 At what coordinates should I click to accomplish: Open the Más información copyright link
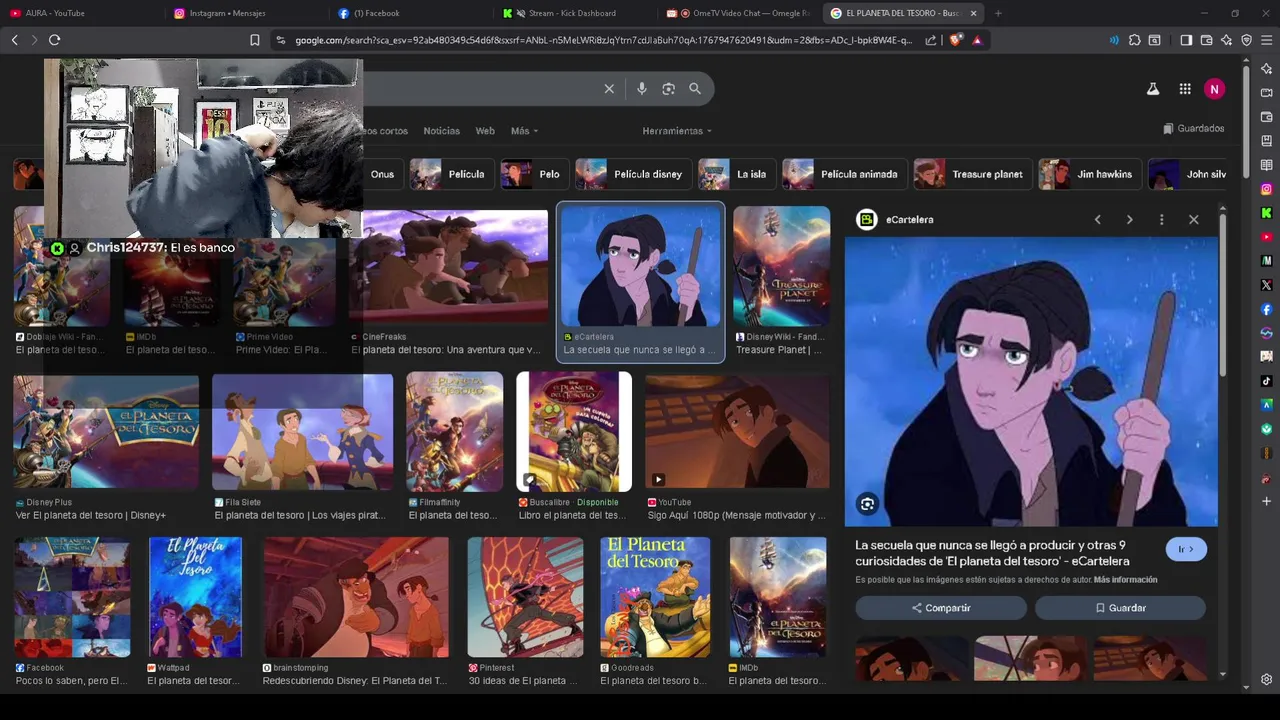point(1125,580)
